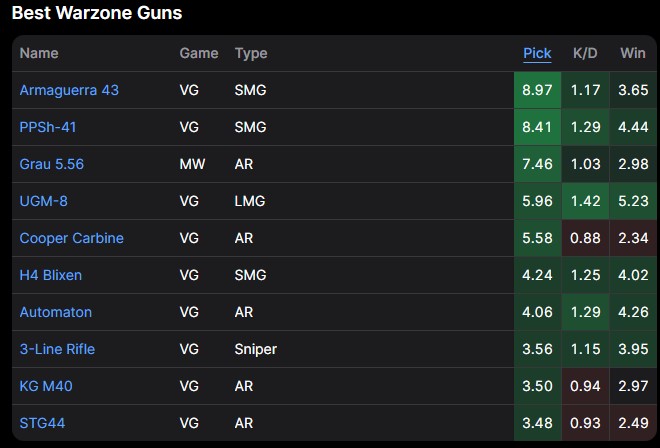The height and width of the screenshot is (448, 660).
Task: Sort table by K/D column header
Action: click(x=585, y=53)
